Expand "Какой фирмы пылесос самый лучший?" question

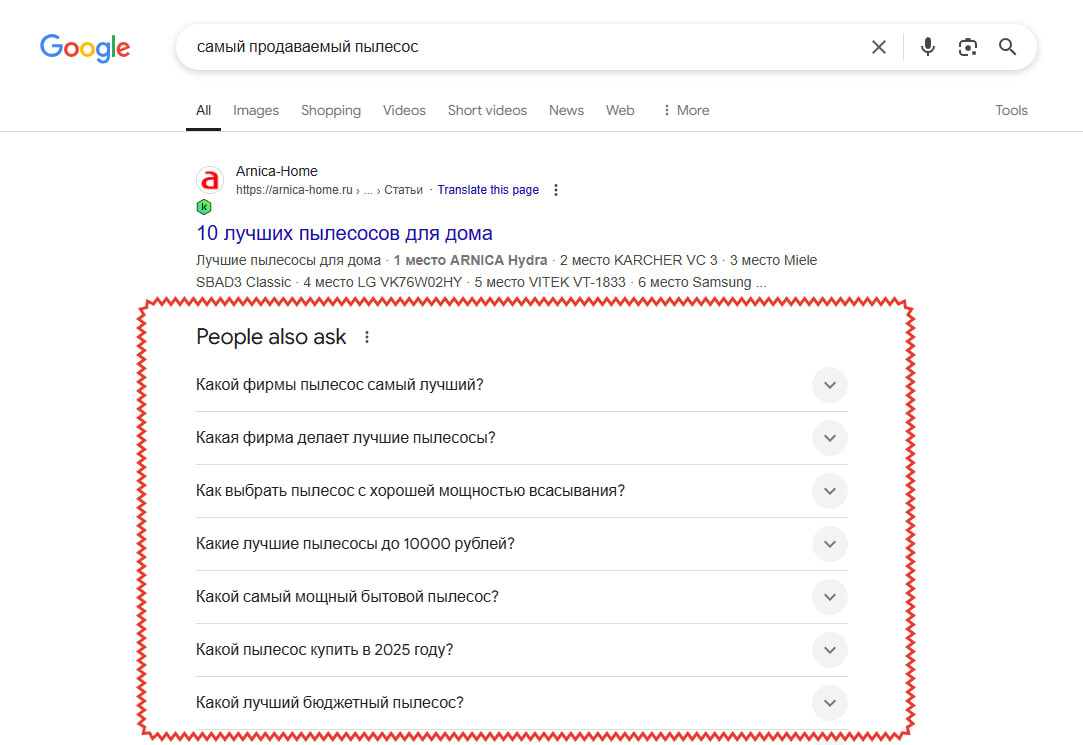click(x=829, y=385)
